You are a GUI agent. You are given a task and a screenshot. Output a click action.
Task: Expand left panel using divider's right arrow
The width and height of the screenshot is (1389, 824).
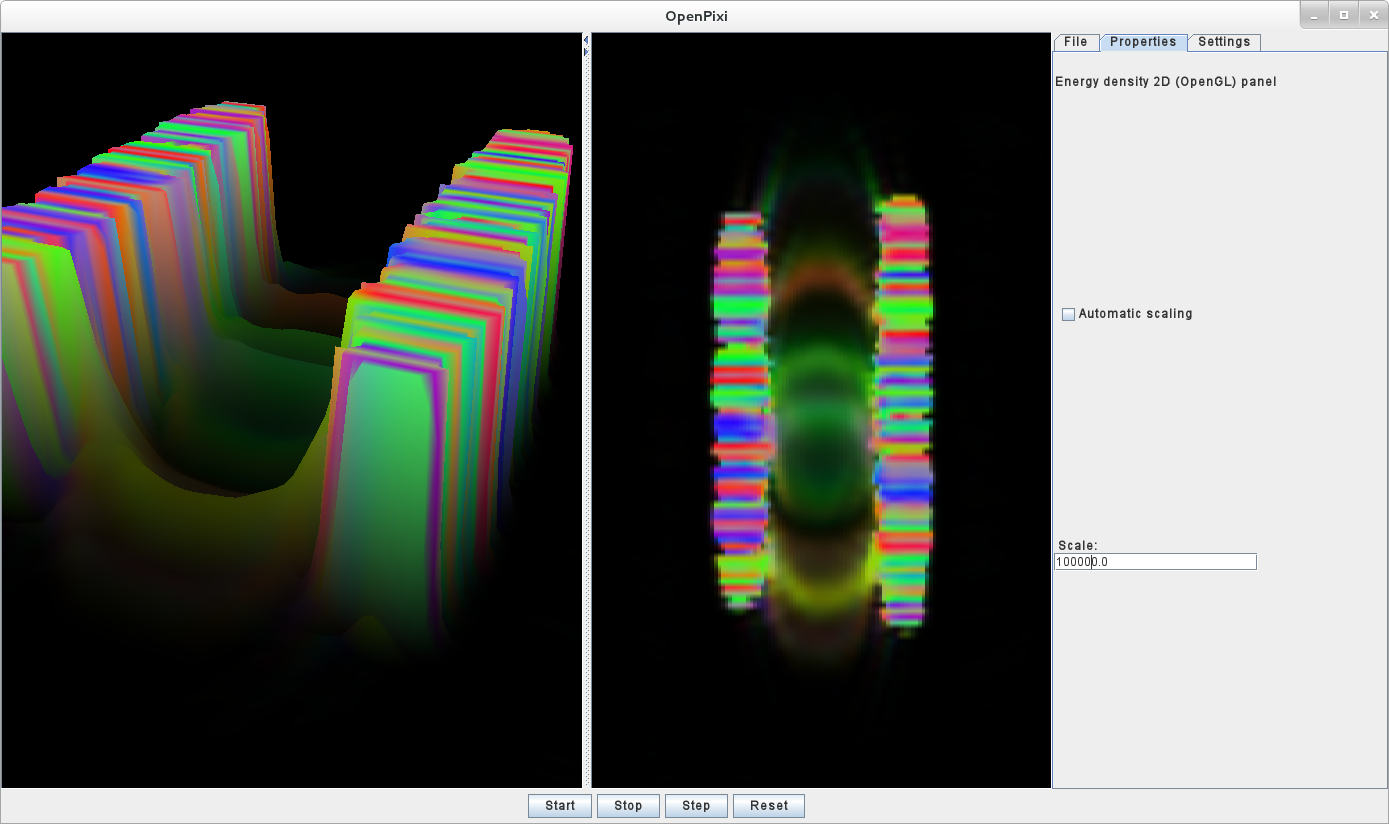pos(586,50)
